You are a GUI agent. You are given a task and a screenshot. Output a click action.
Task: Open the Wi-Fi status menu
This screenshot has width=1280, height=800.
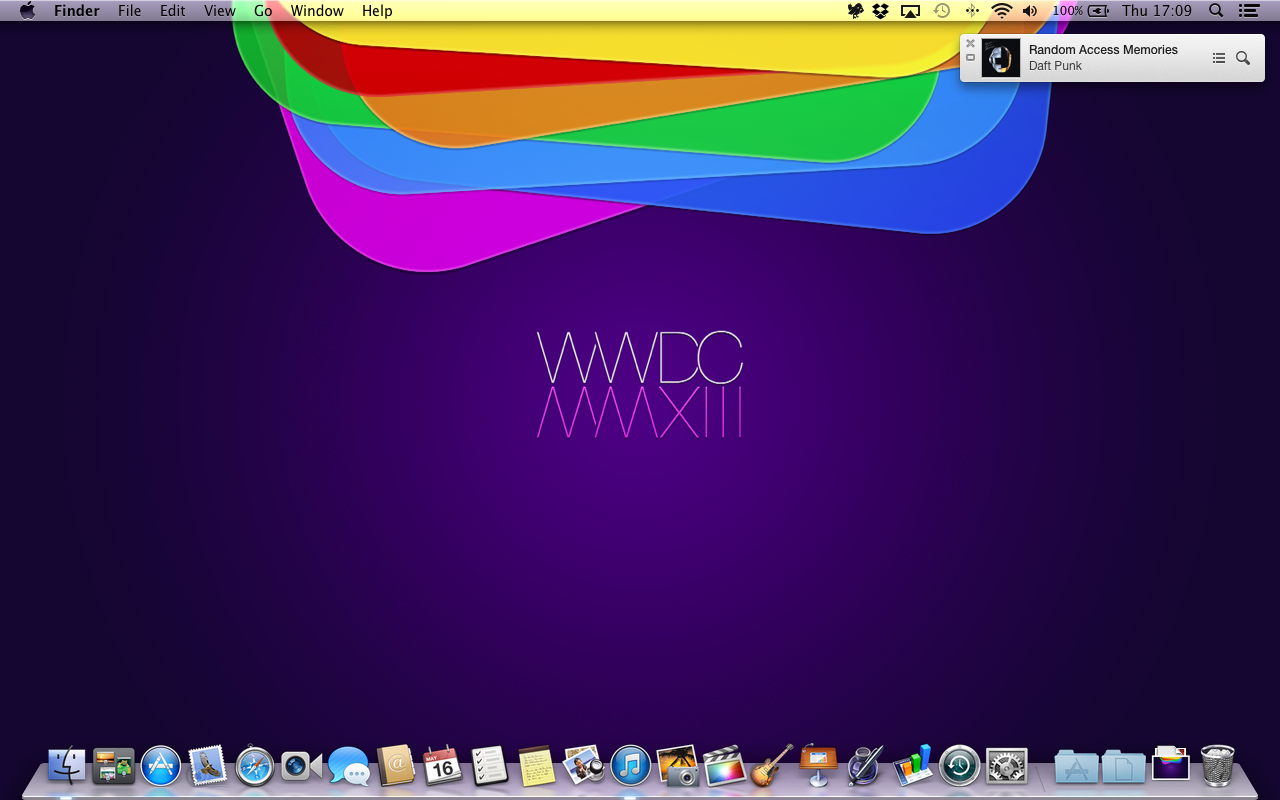pyautogui.click(x=1001, y=11)
